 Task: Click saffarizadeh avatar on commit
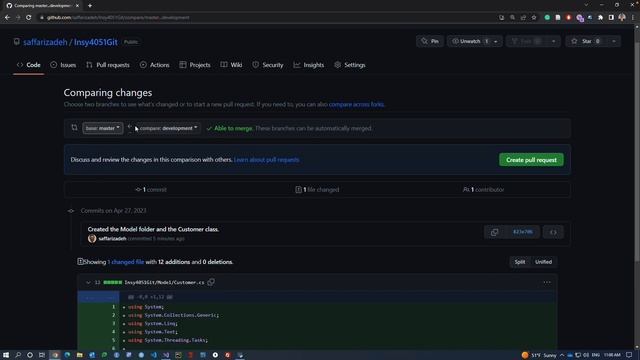[x=92, y=238]
